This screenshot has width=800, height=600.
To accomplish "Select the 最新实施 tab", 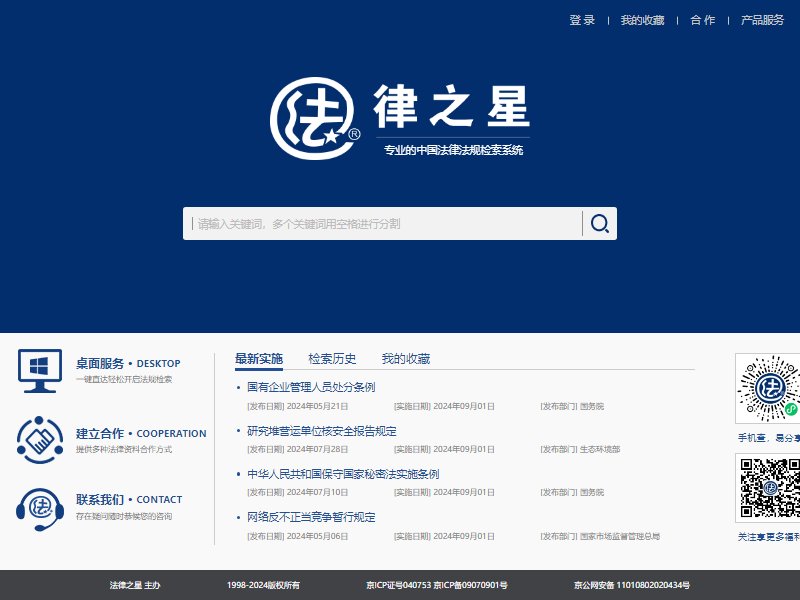I will pos(259,359).
